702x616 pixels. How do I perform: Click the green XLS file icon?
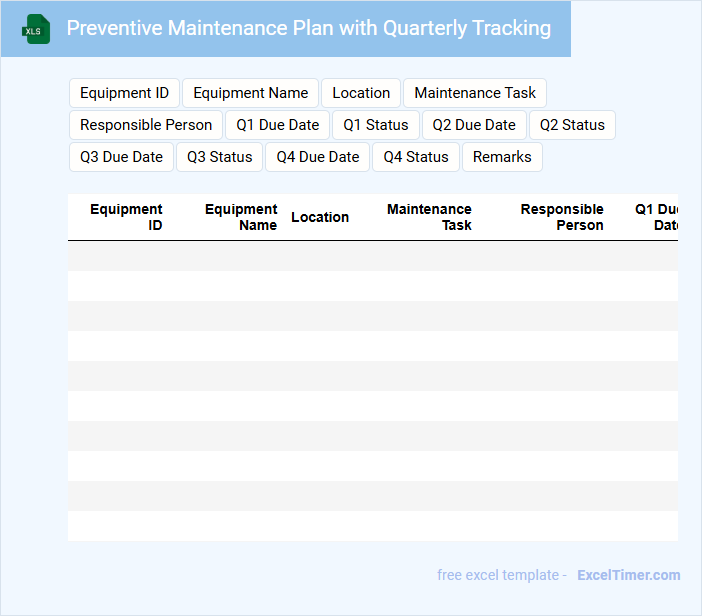click(37, 29)
